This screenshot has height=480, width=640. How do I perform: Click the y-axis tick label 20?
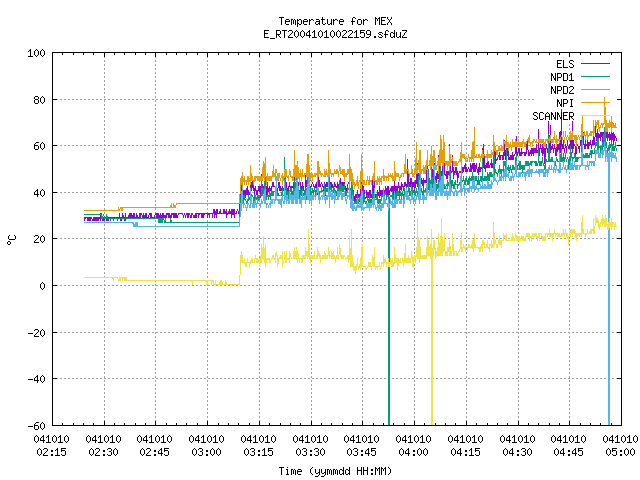coord(39,239)
